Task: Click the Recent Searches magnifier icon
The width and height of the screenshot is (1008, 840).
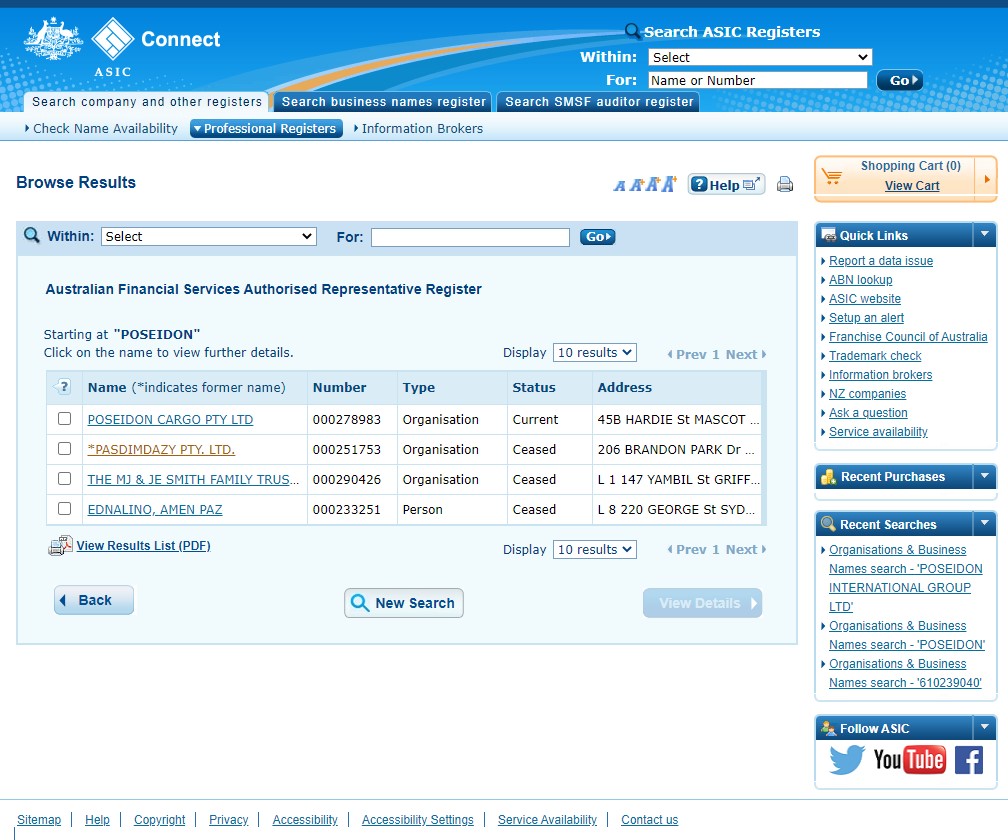Action: tap(829, 524)
